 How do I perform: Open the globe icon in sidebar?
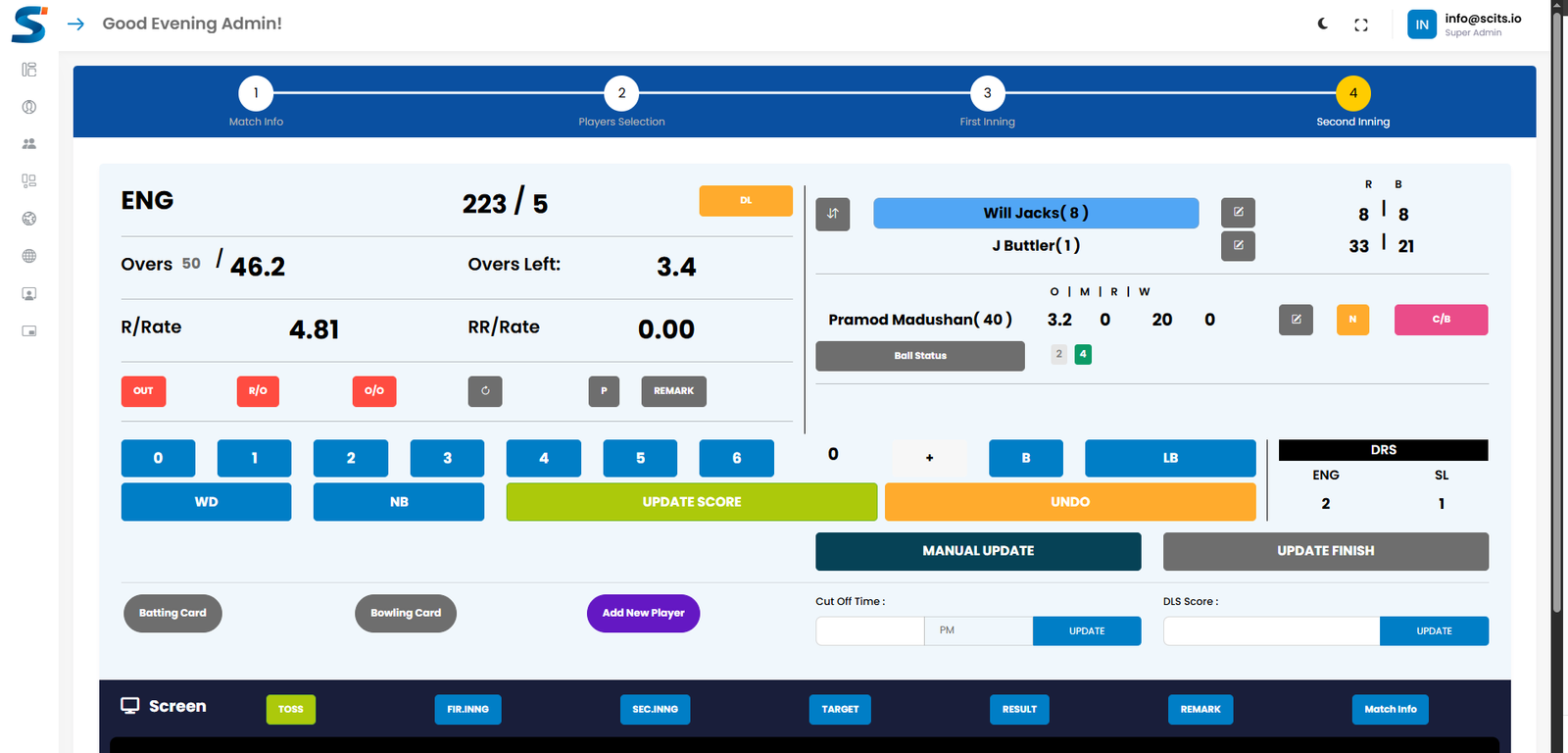[29, 256]
